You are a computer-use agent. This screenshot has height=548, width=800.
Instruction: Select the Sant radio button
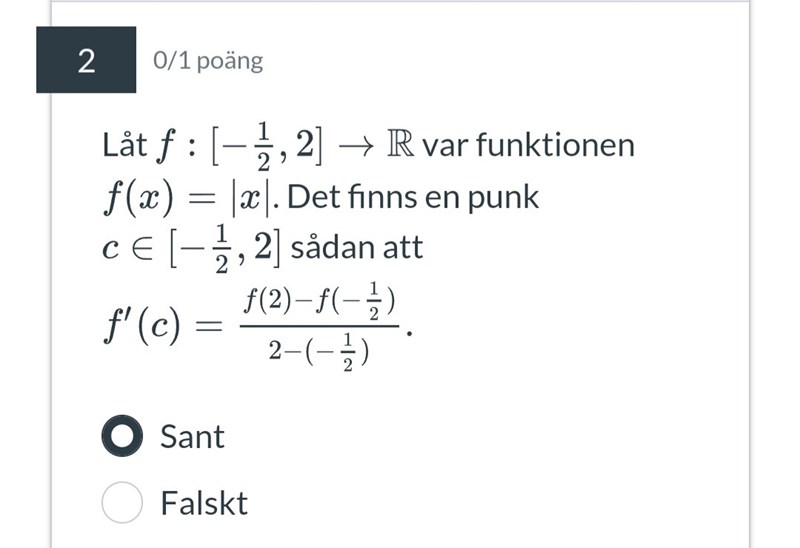coord(122,437)
